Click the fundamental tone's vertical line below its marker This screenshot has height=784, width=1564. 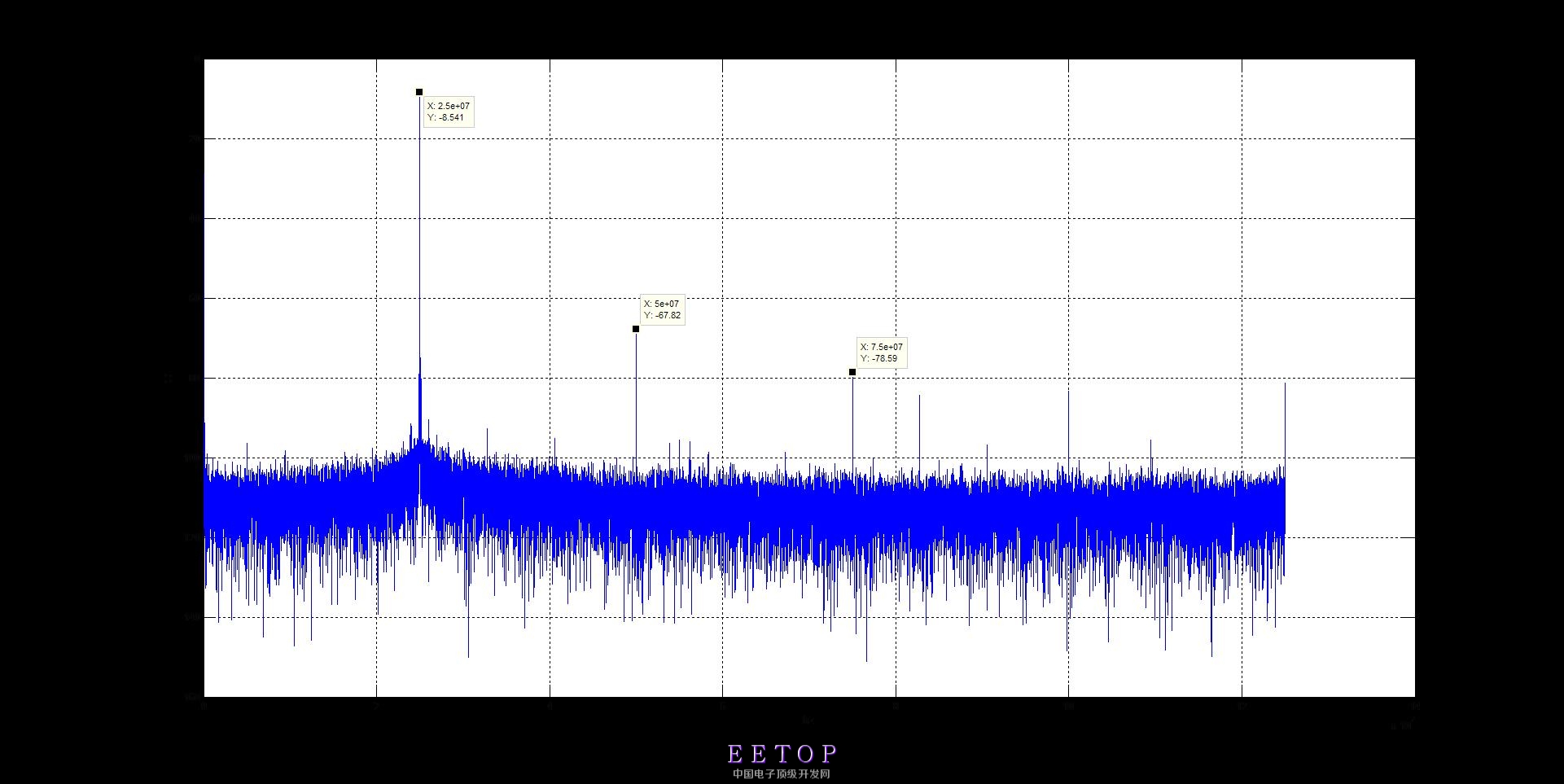pyautogui.click(x=420, y=244)
